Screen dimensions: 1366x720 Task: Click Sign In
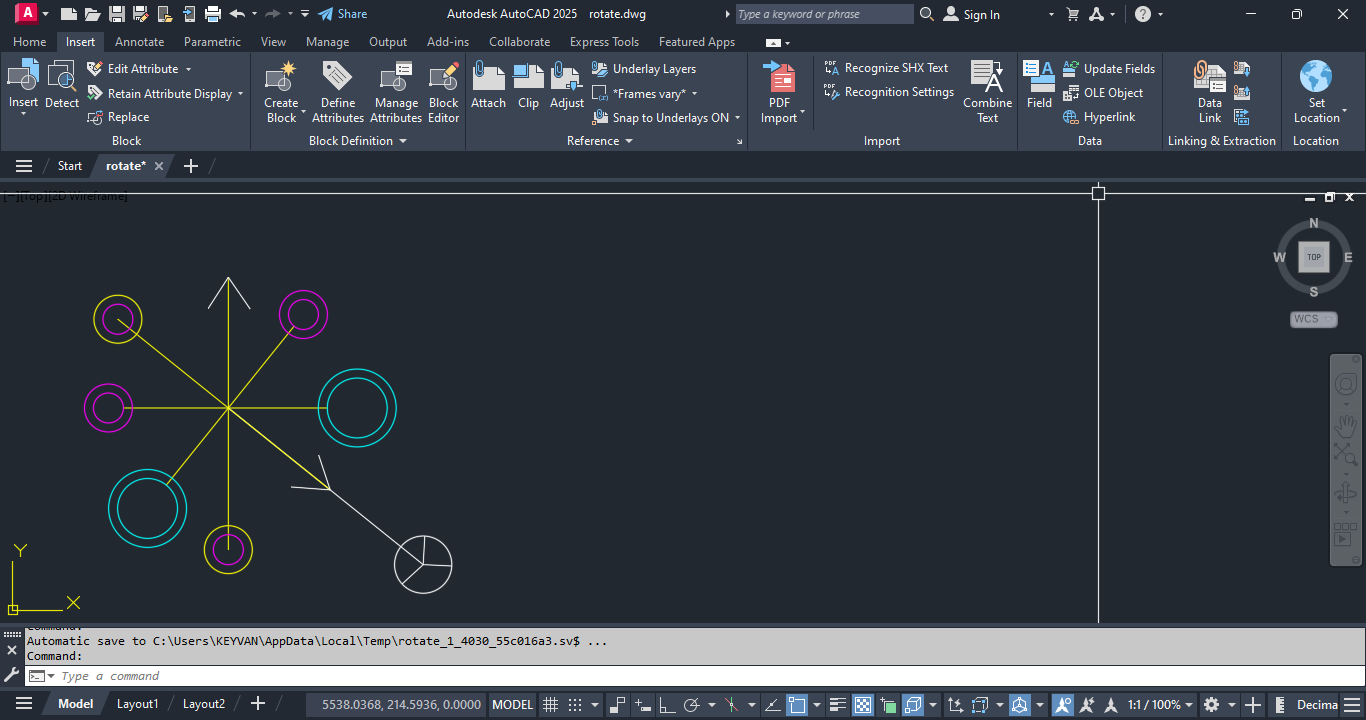pyautogui.click(x=972, y=14)
